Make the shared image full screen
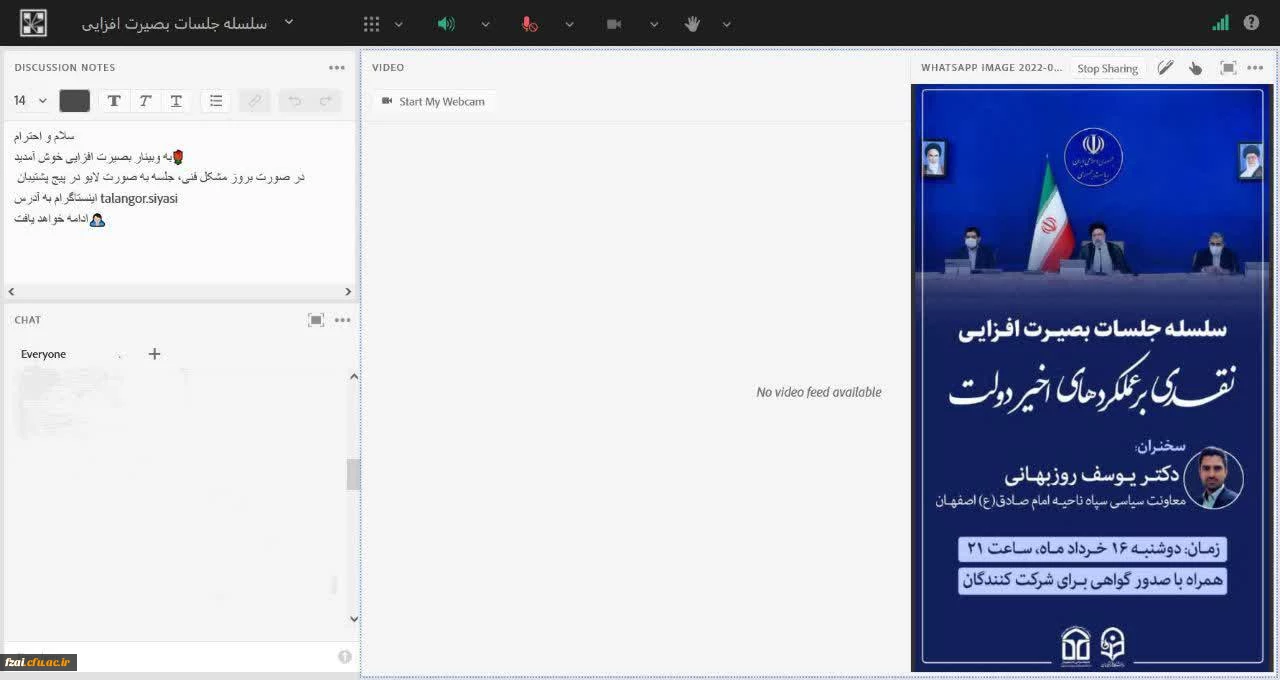 coord(1228,68)
